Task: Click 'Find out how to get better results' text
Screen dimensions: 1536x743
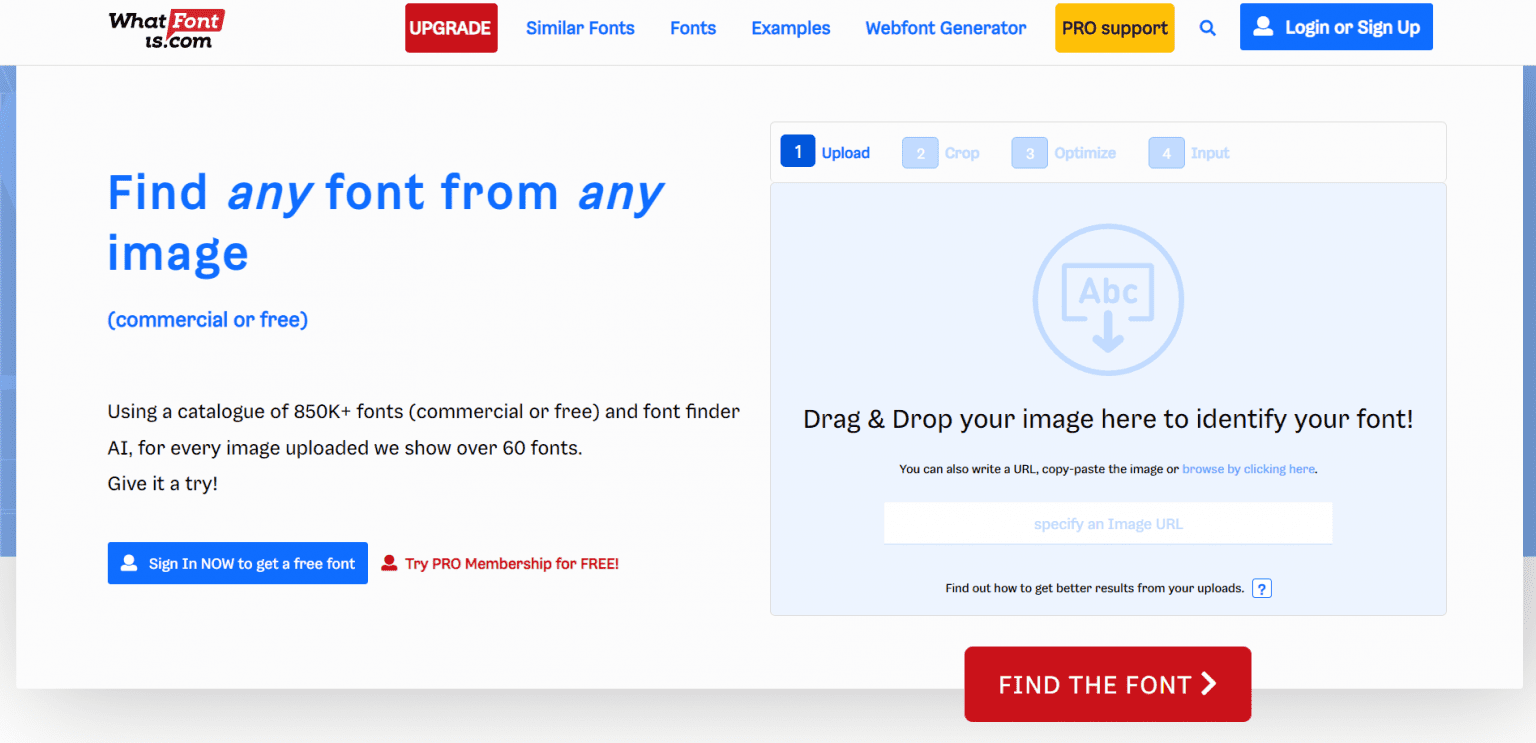Action: click(x=1095, y=588)
